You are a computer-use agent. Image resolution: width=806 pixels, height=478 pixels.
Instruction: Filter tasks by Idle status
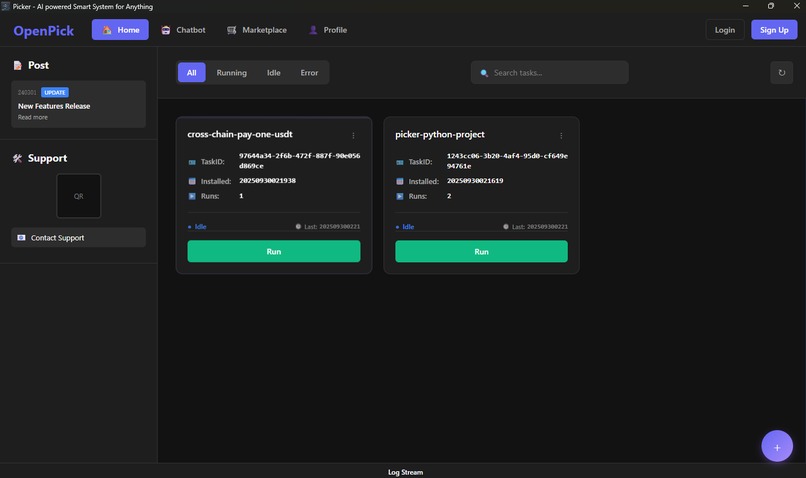tap(273, 72)
